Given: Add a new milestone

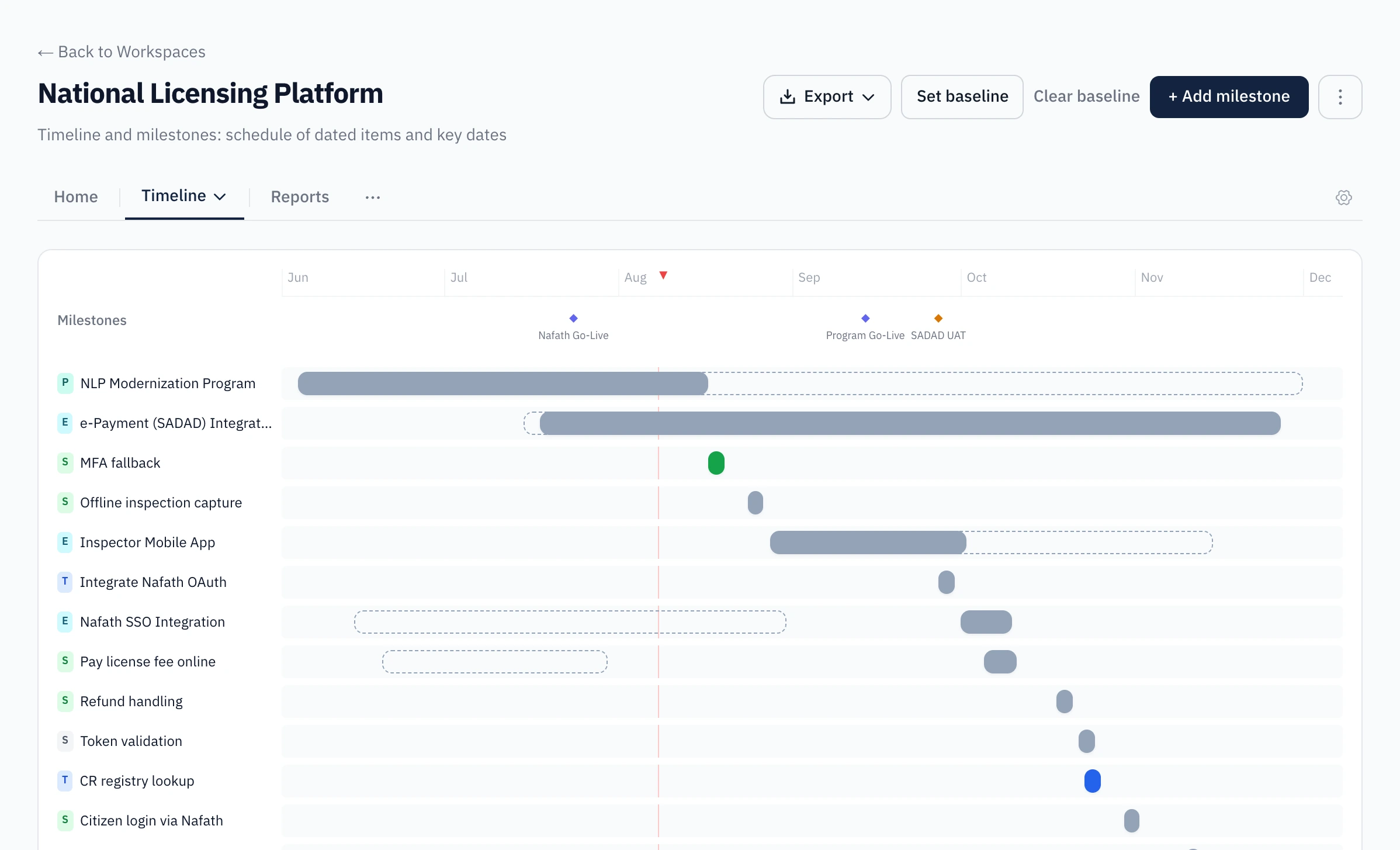Looking at the screenshot, I should coord(1229,97).
